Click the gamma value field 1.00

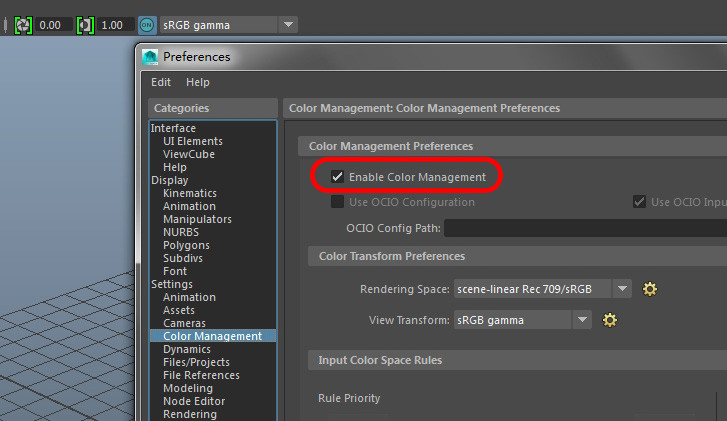pos(115,24)
